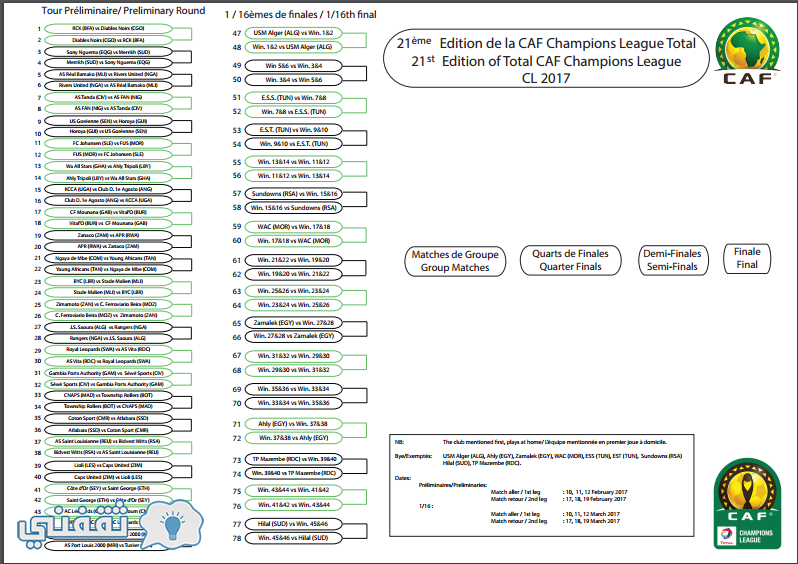Image resolution: width=798 pixels, height=564 pixels.
Task: Click the Total CAF Champions League badge
Action: tap(747, 504)
